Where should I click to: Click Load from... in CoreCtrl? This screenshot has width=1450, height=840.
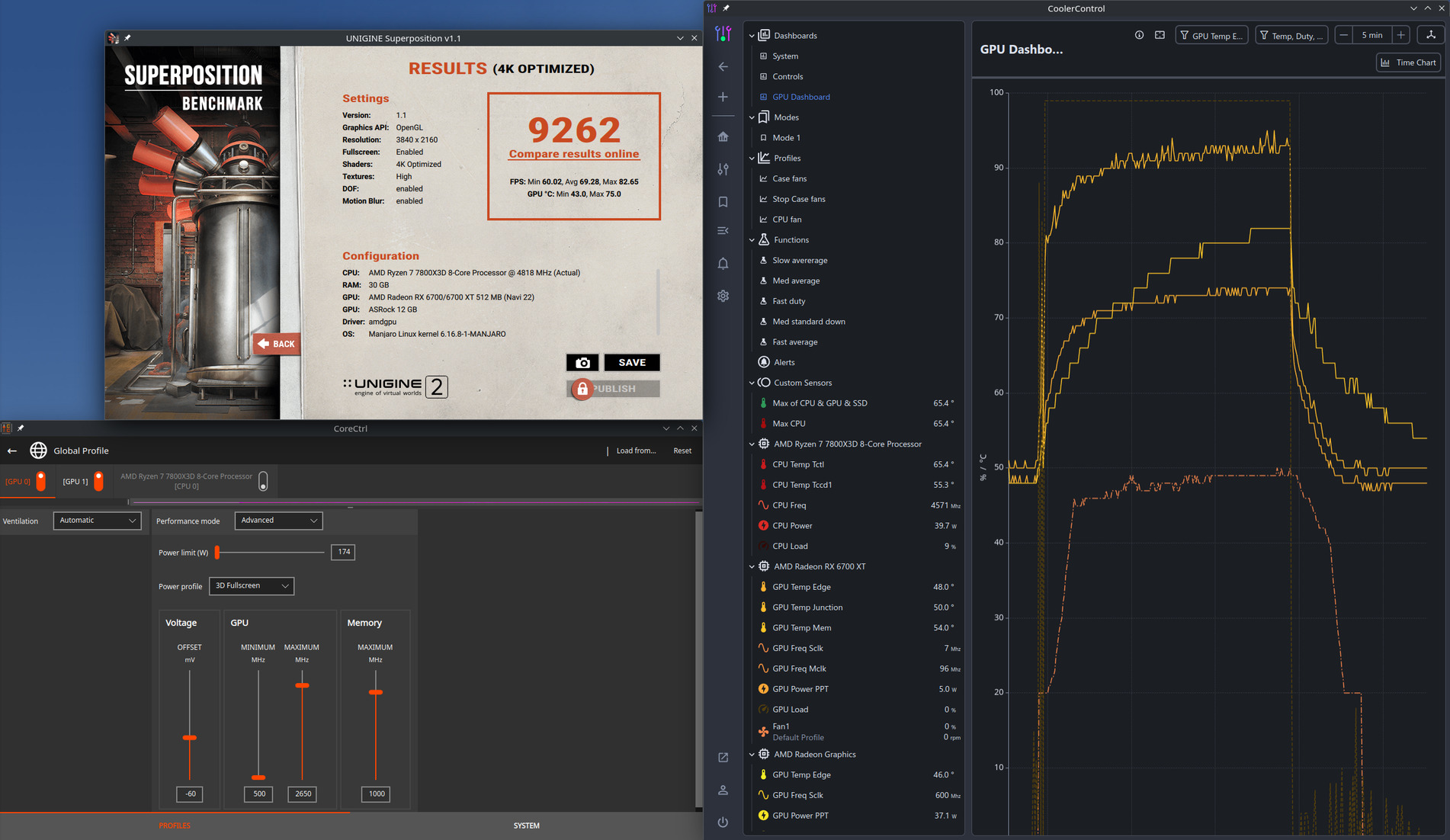636,450
